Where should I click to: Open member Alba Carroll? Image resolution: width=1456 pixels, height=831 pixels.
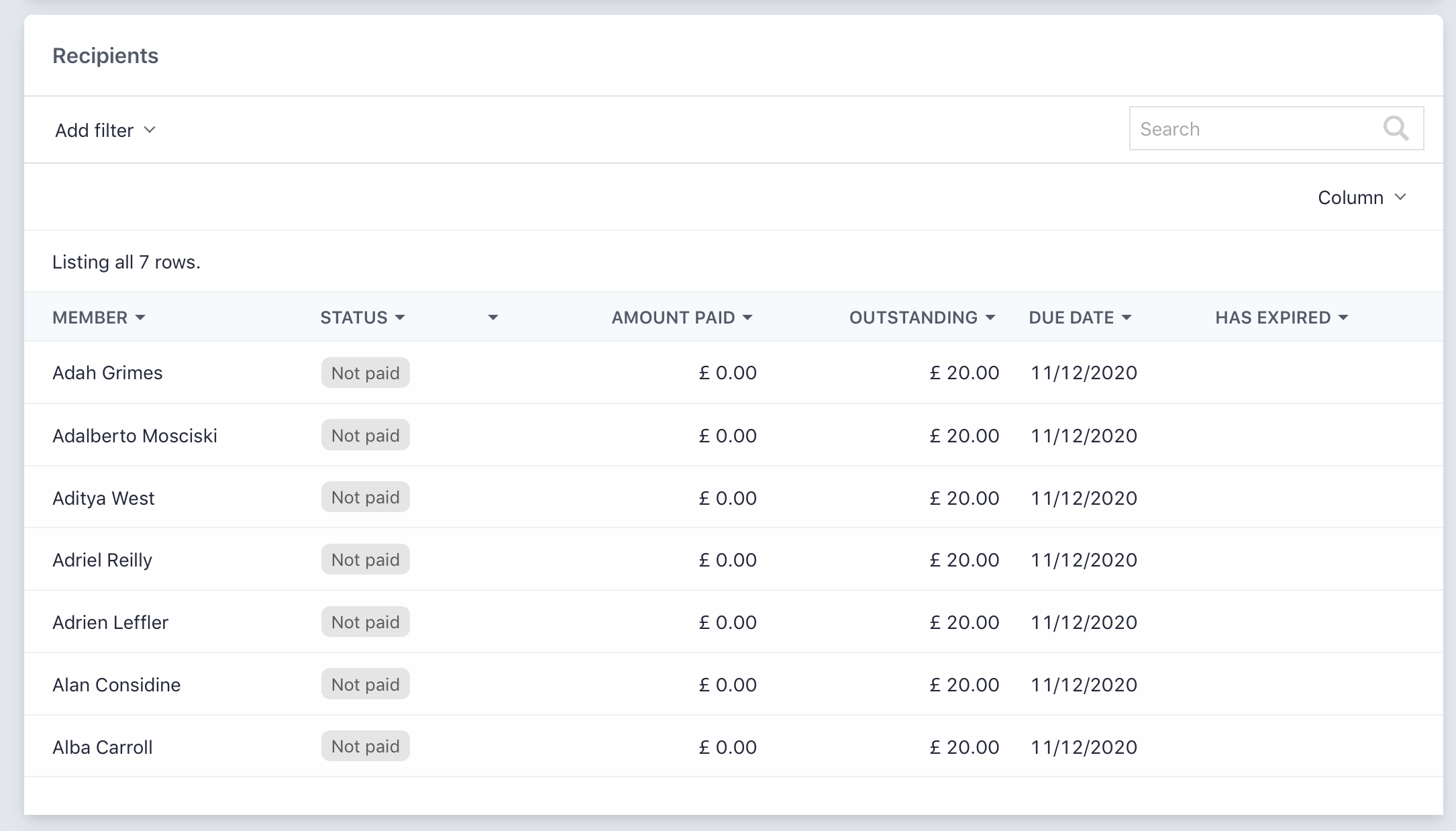click(102, 747)
